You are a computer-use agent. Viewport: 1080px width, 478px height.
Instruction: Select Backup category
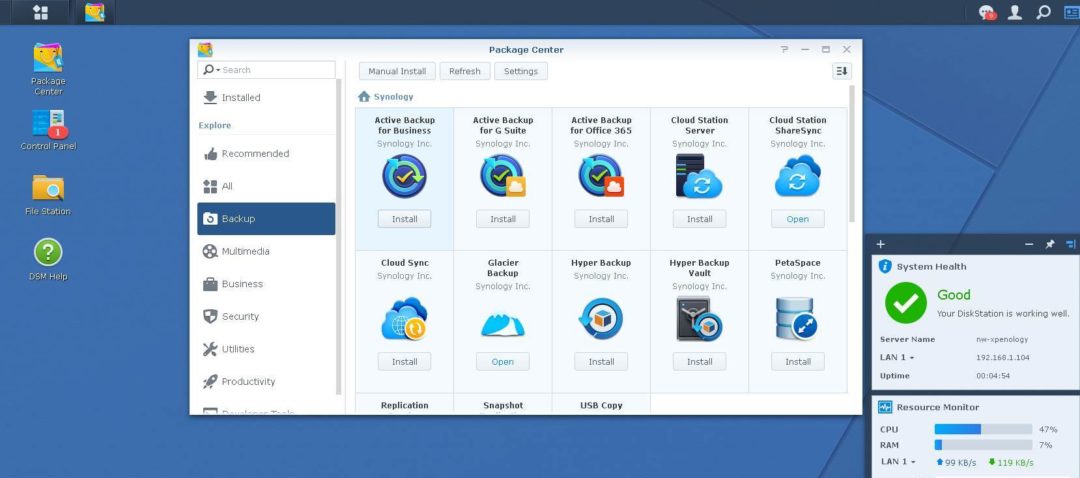(x=267, y=219)
